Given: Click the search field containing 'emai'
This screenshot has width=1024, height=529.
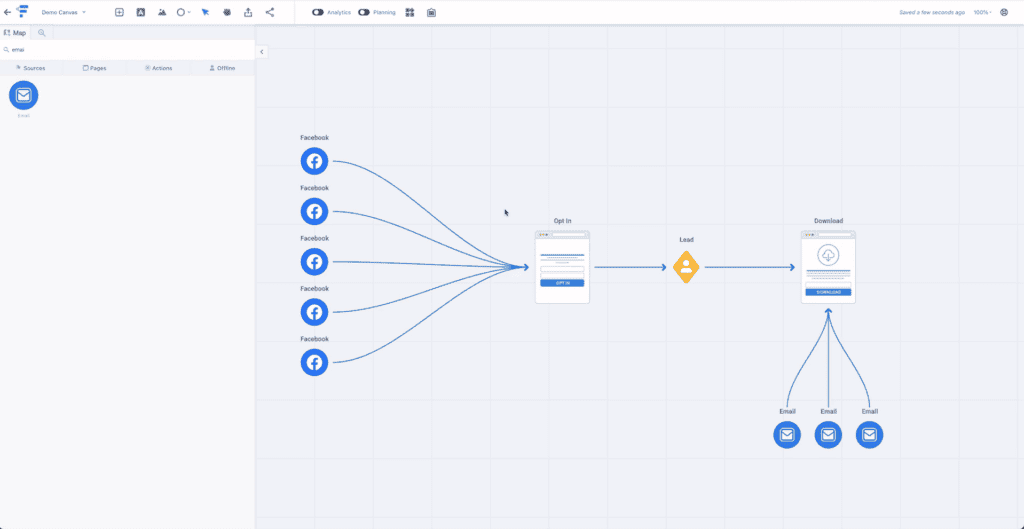Looking at the screenshot, I should pyautogui.click(x=127, y=50).
